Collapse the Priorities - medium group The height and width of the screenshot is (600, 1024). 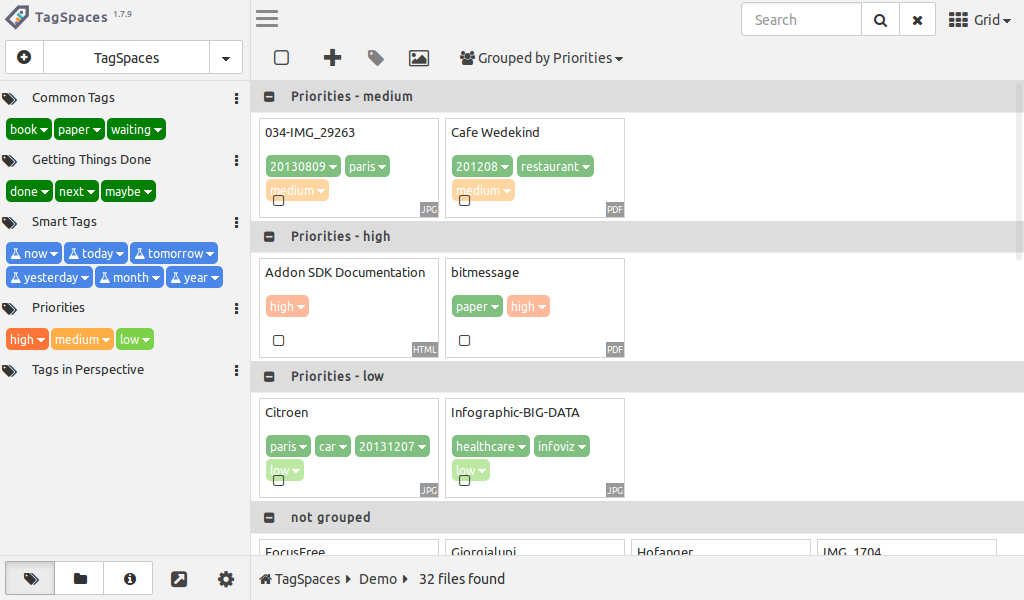(x=269, y=97)
